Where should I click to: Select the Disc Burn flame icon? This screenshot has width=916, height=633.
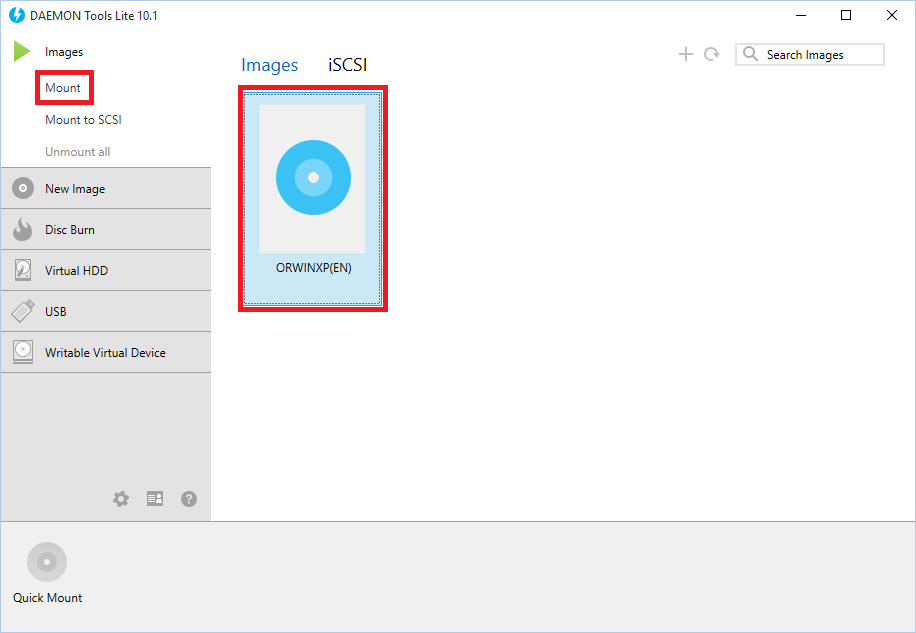tap(23, 229)
